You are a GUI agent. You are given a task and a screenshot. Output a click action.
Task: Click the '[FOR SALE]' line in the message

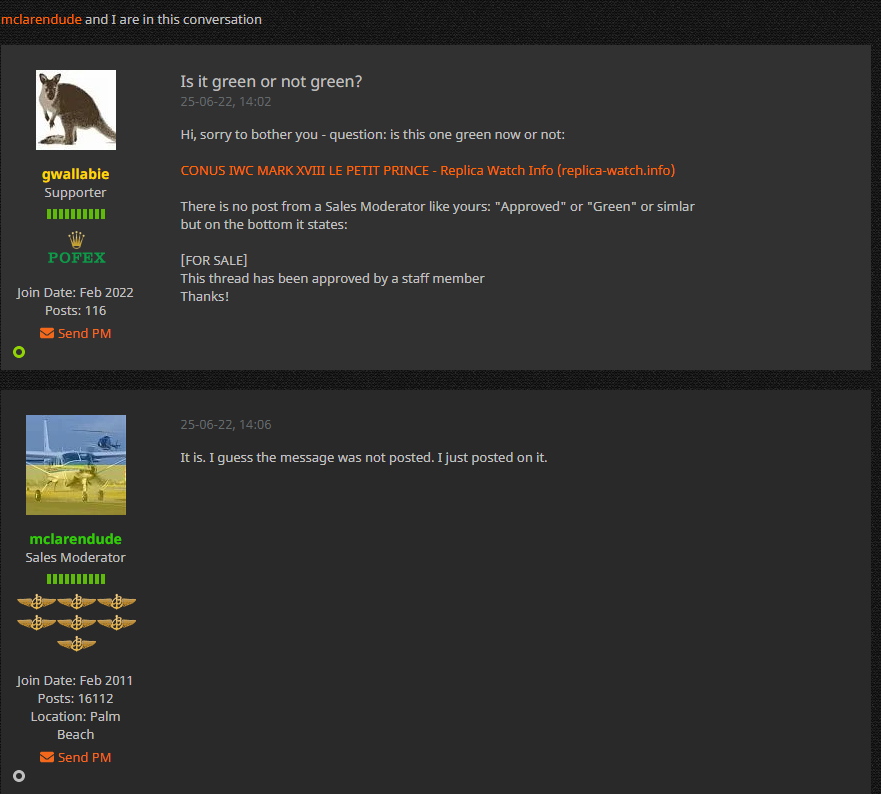click(214, 260)
